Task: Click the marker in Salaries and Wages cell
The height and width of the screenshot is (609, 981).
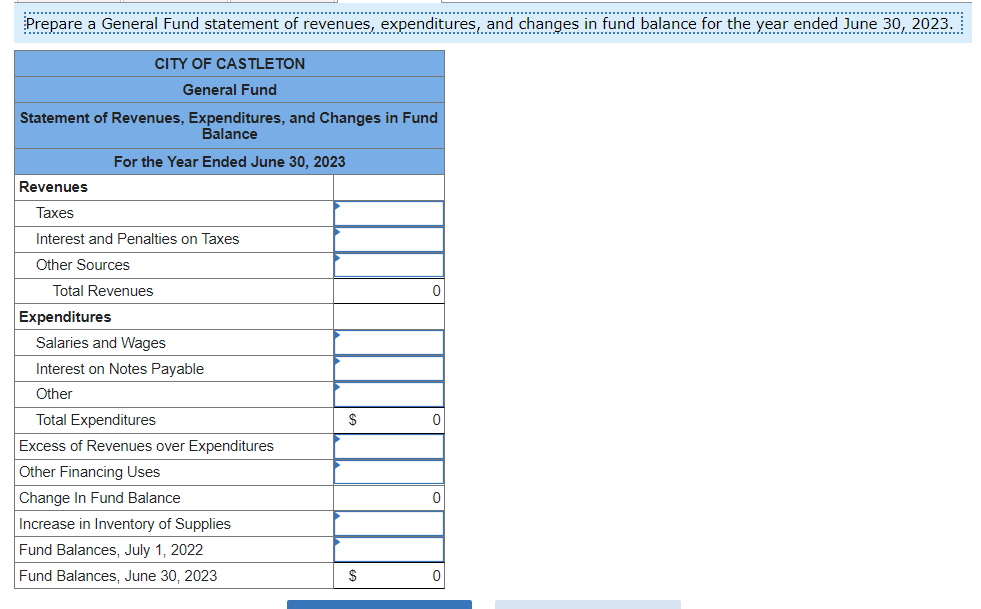Action: [x=337, y=337]
